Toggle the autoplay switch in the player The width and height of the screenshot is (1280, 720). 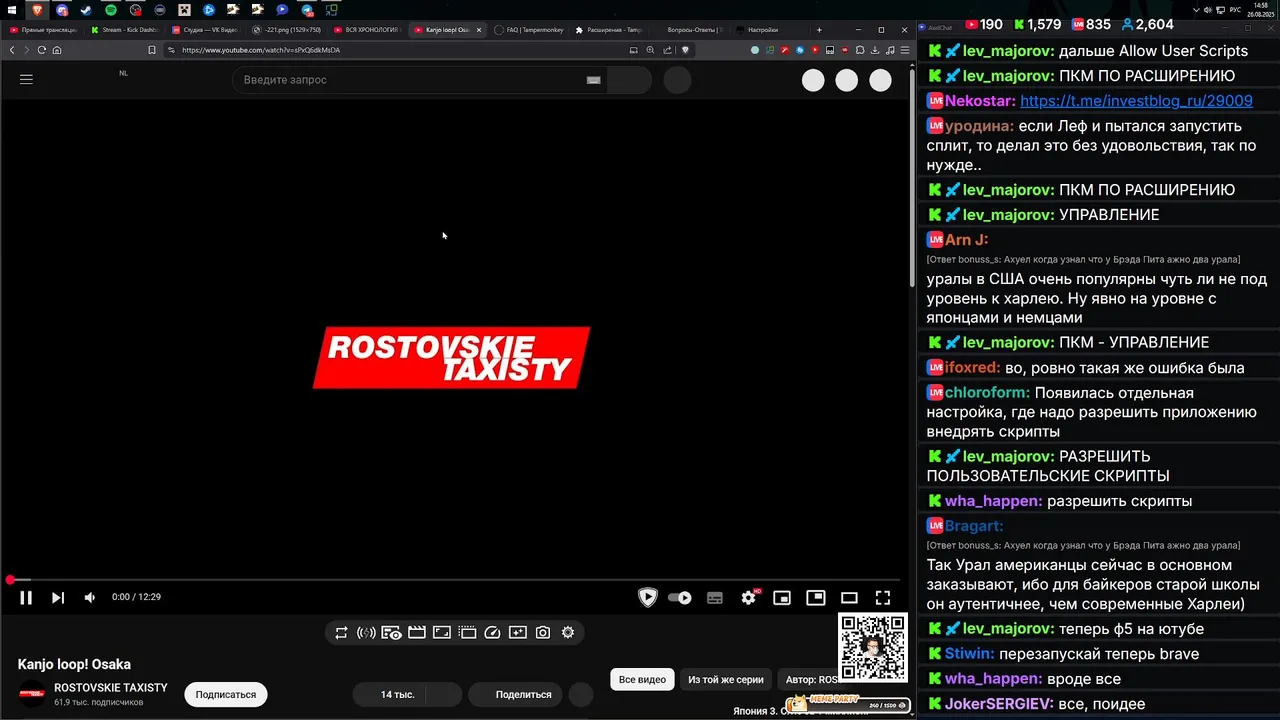680,598
